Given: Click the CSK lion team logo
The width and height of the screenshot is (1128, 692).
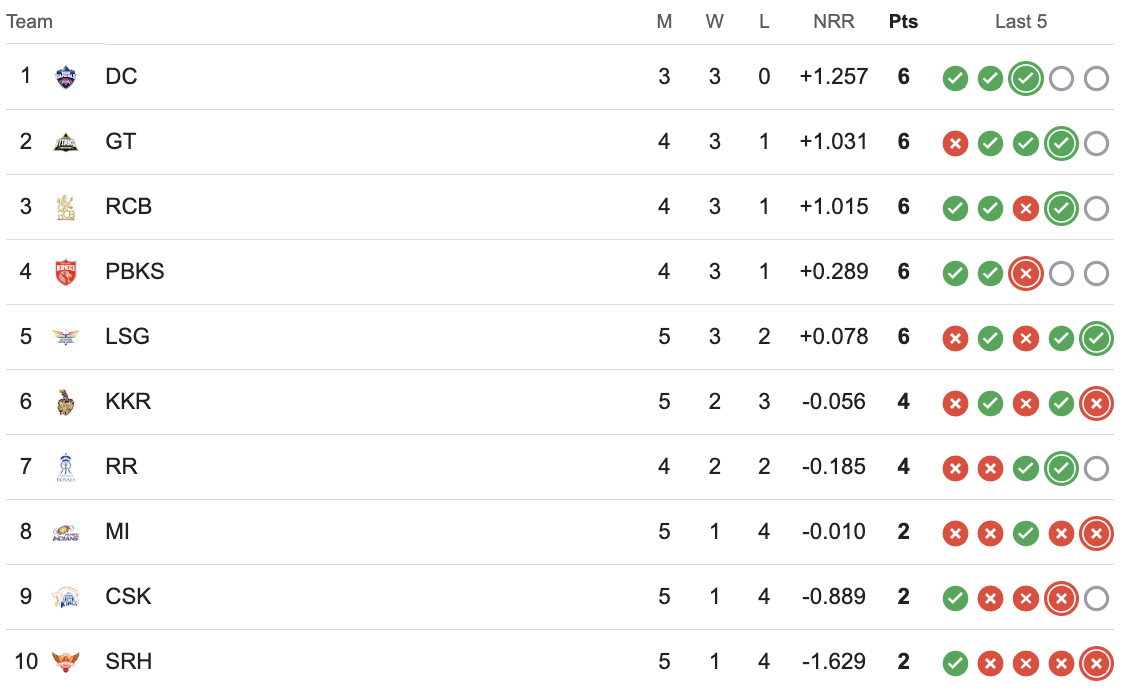Looking at the screenshot, I should tap(65, 597).
